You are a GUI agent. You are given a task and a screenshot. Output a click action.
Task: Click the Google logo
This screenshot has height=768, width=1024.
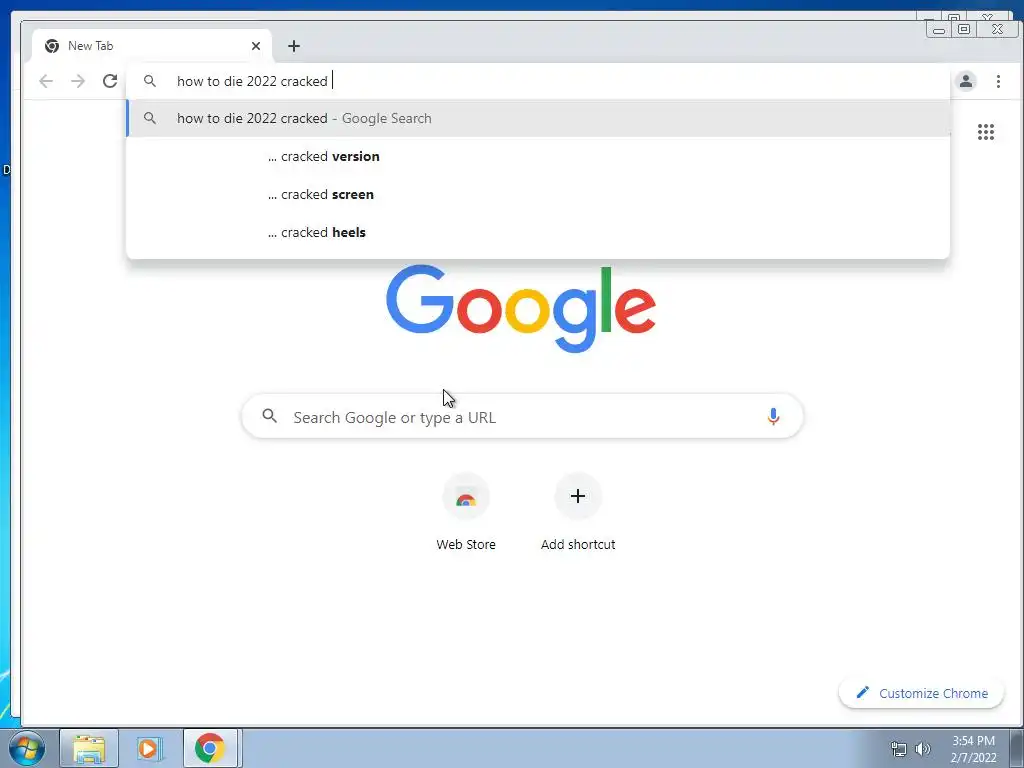click(521, 308)
